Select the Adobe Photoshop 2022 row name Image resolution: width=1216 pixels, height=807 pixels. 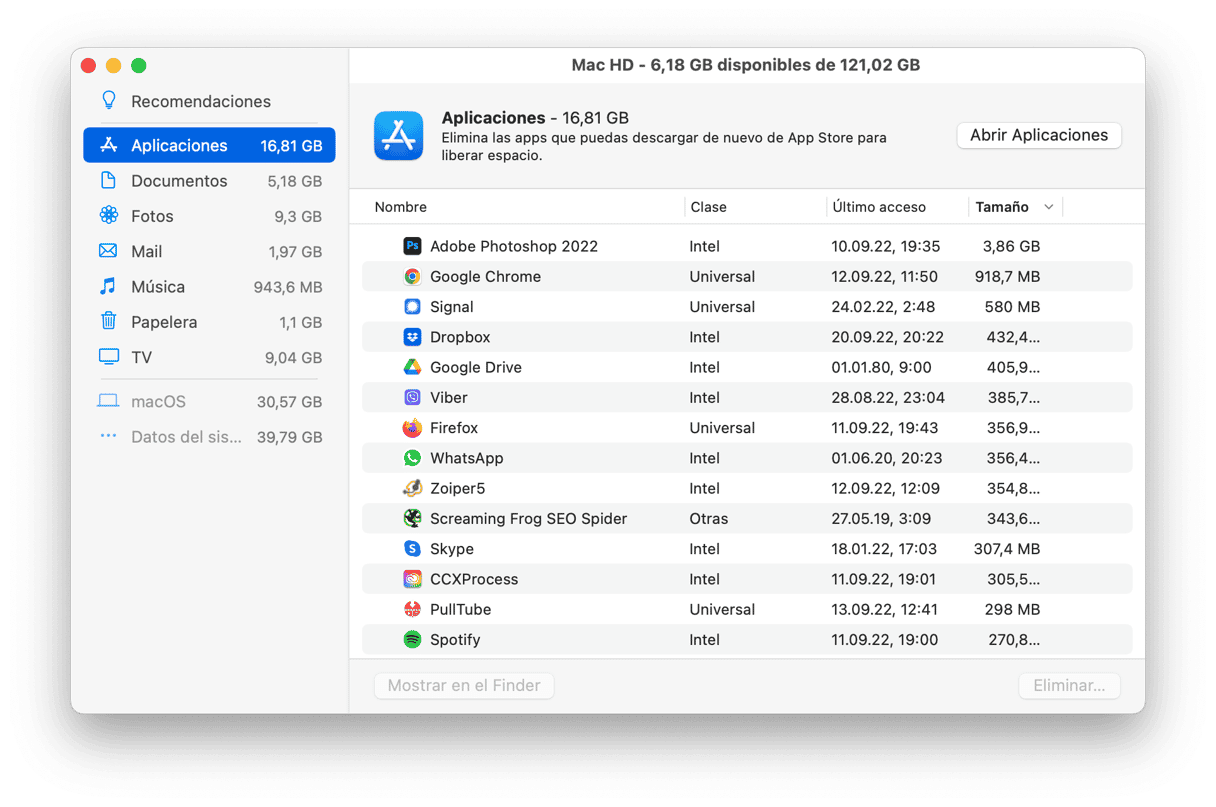coord(514,246)
